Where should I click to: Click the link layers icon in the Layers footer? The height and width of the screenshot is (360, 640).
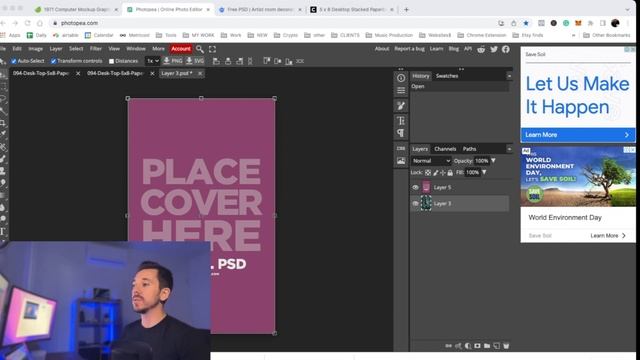pyautogui.click(x=449, y=346)
